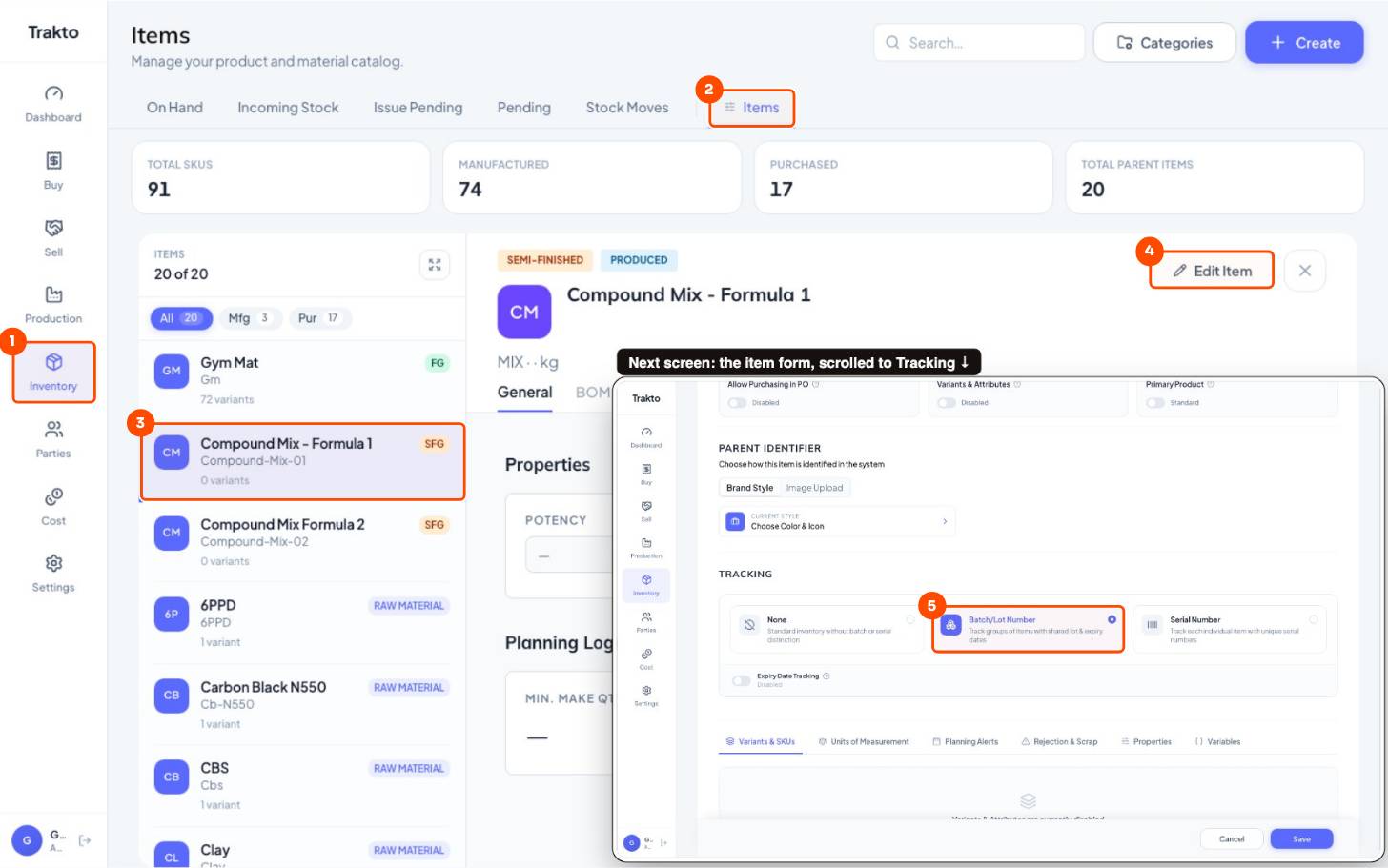The height and width of the screenshot is (868, 1388).
Task: Click the CB avatar of Carbon Black N550
Action: [172, 695]
